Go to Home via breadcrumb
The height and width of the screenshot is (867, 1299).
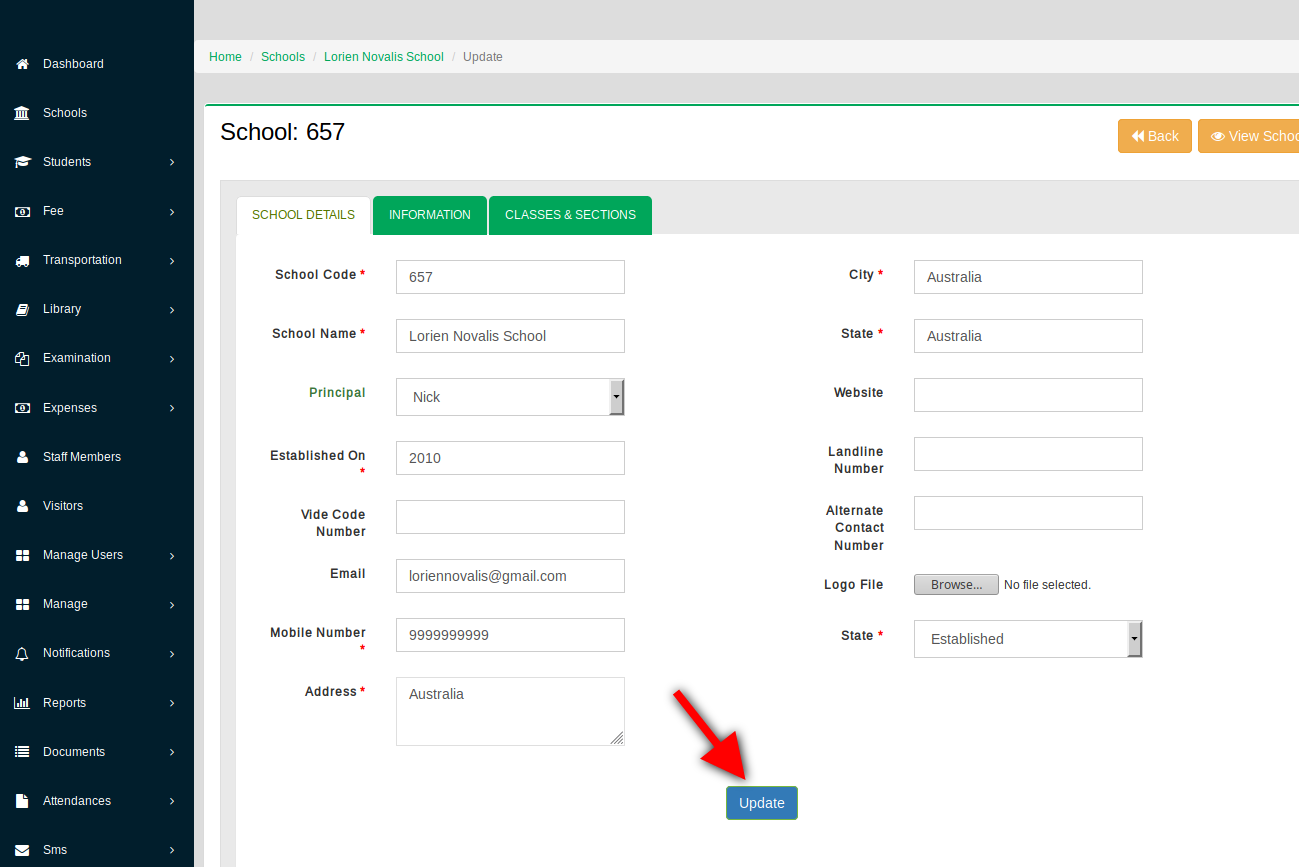coord(225,57)
